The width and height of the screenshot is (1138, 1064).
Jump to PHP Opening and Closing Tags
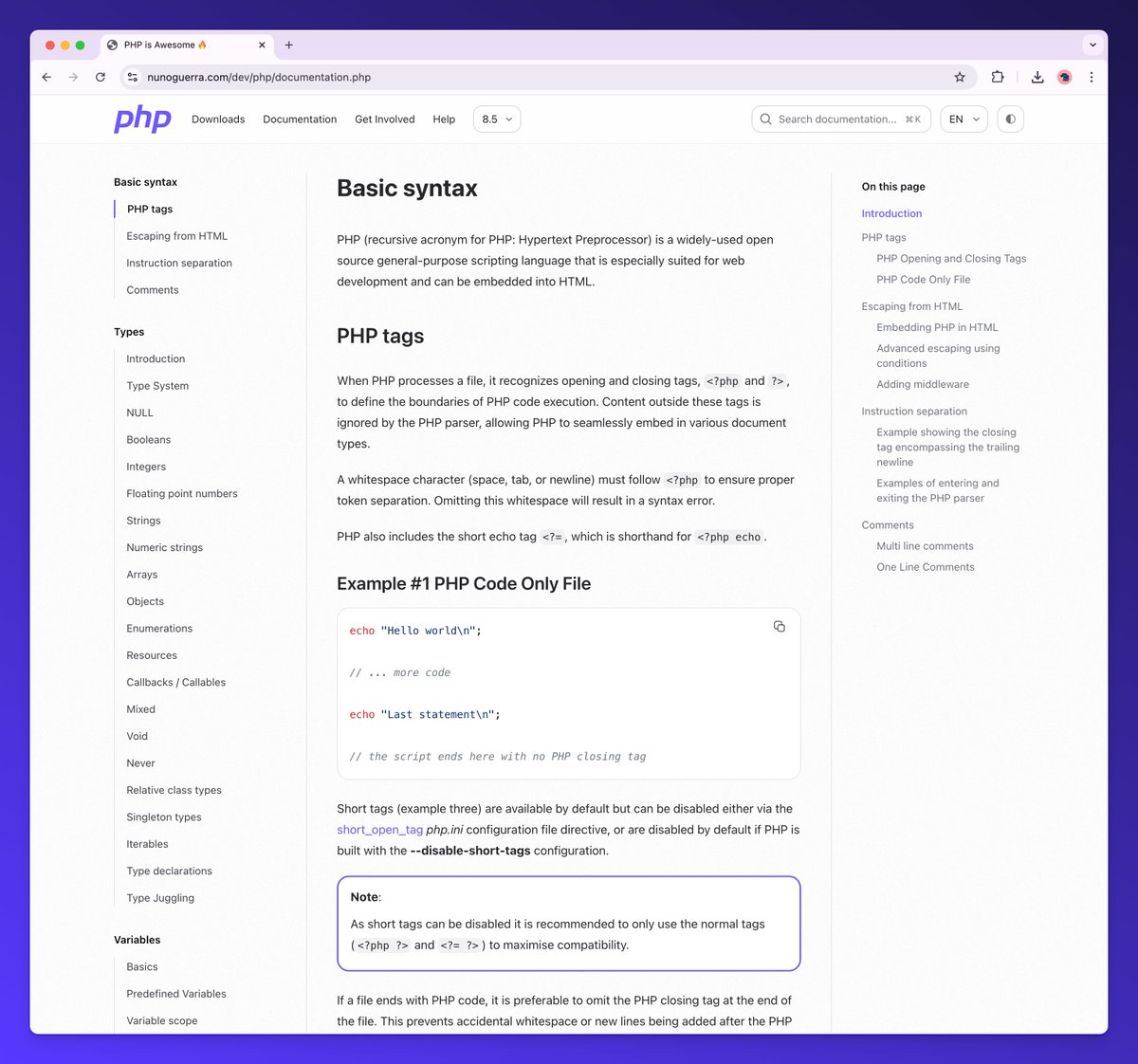tap(951, 259)
